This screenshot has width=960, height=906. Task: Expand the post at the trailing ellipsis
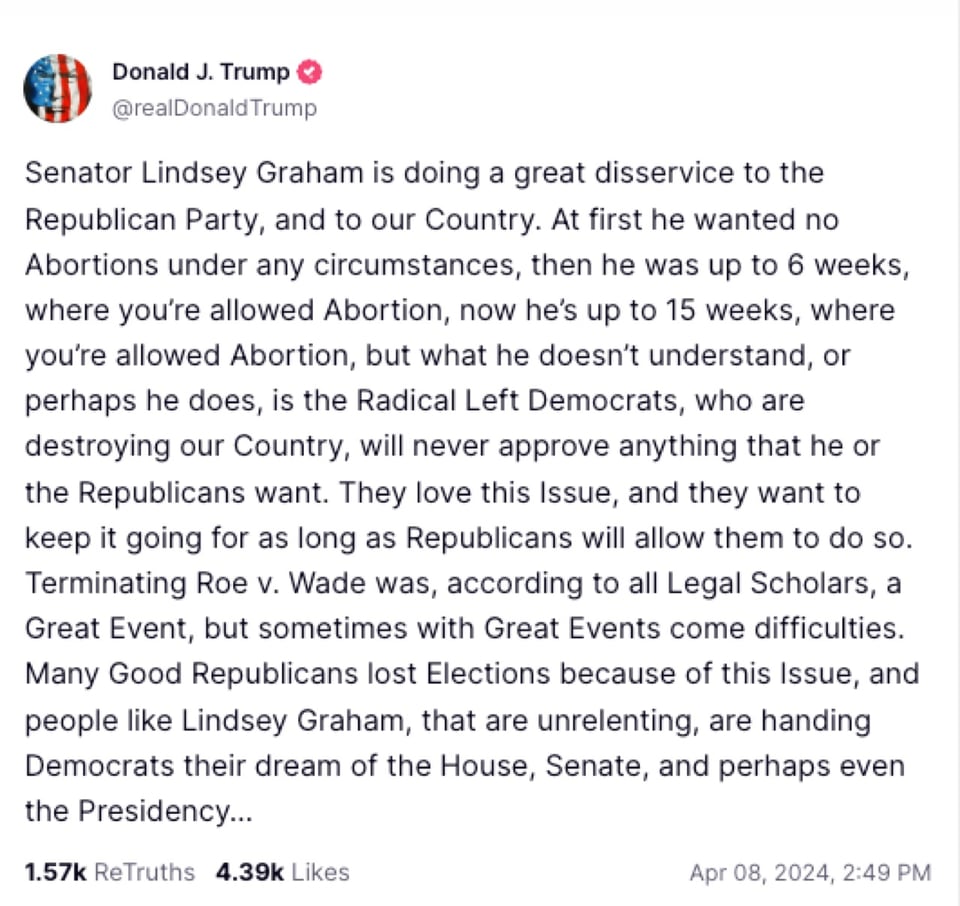point(242,811)
